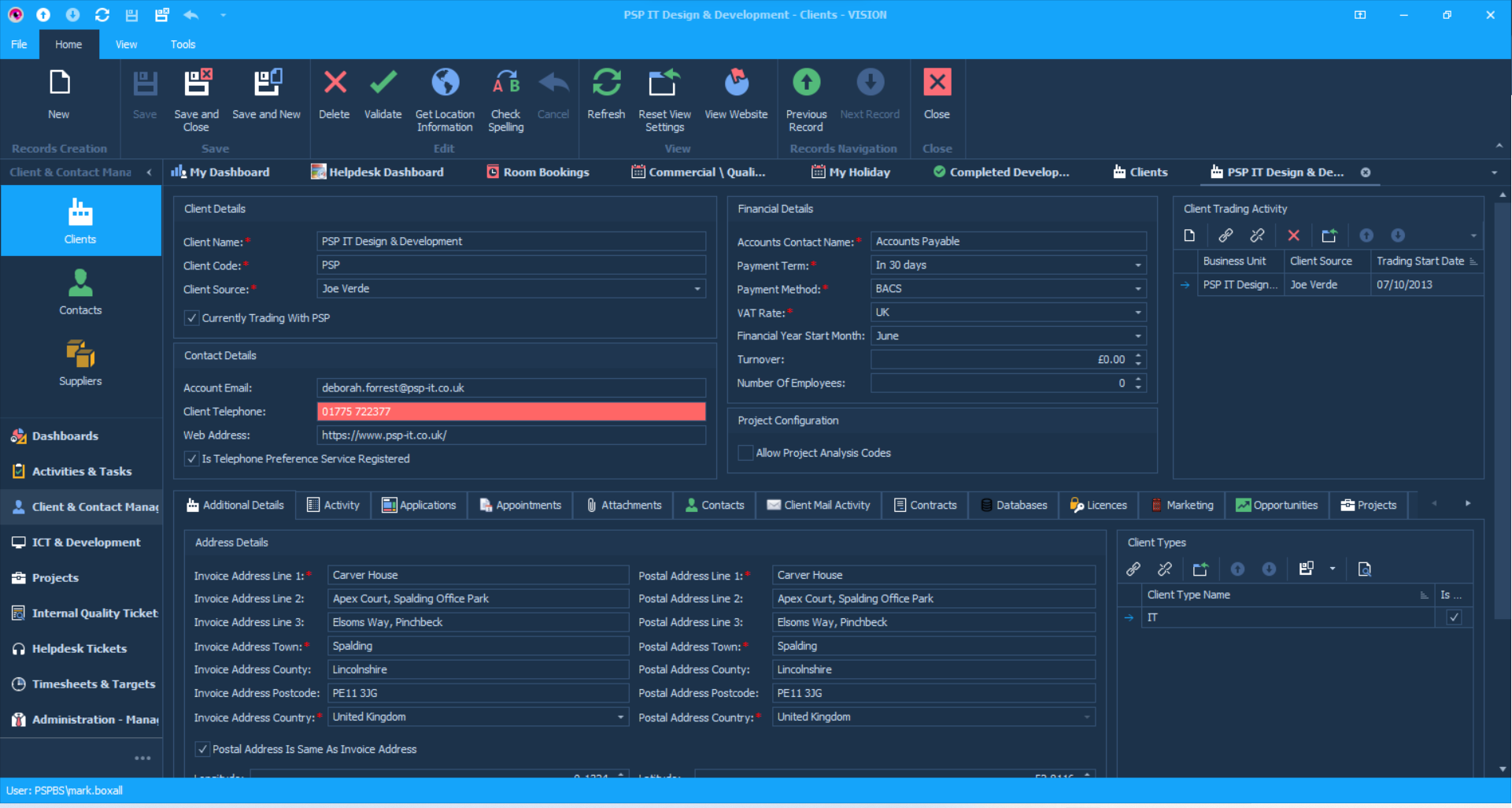Open Clients in the sidebar
Screen dimensions: 1512x808
[x=80, y=221]
